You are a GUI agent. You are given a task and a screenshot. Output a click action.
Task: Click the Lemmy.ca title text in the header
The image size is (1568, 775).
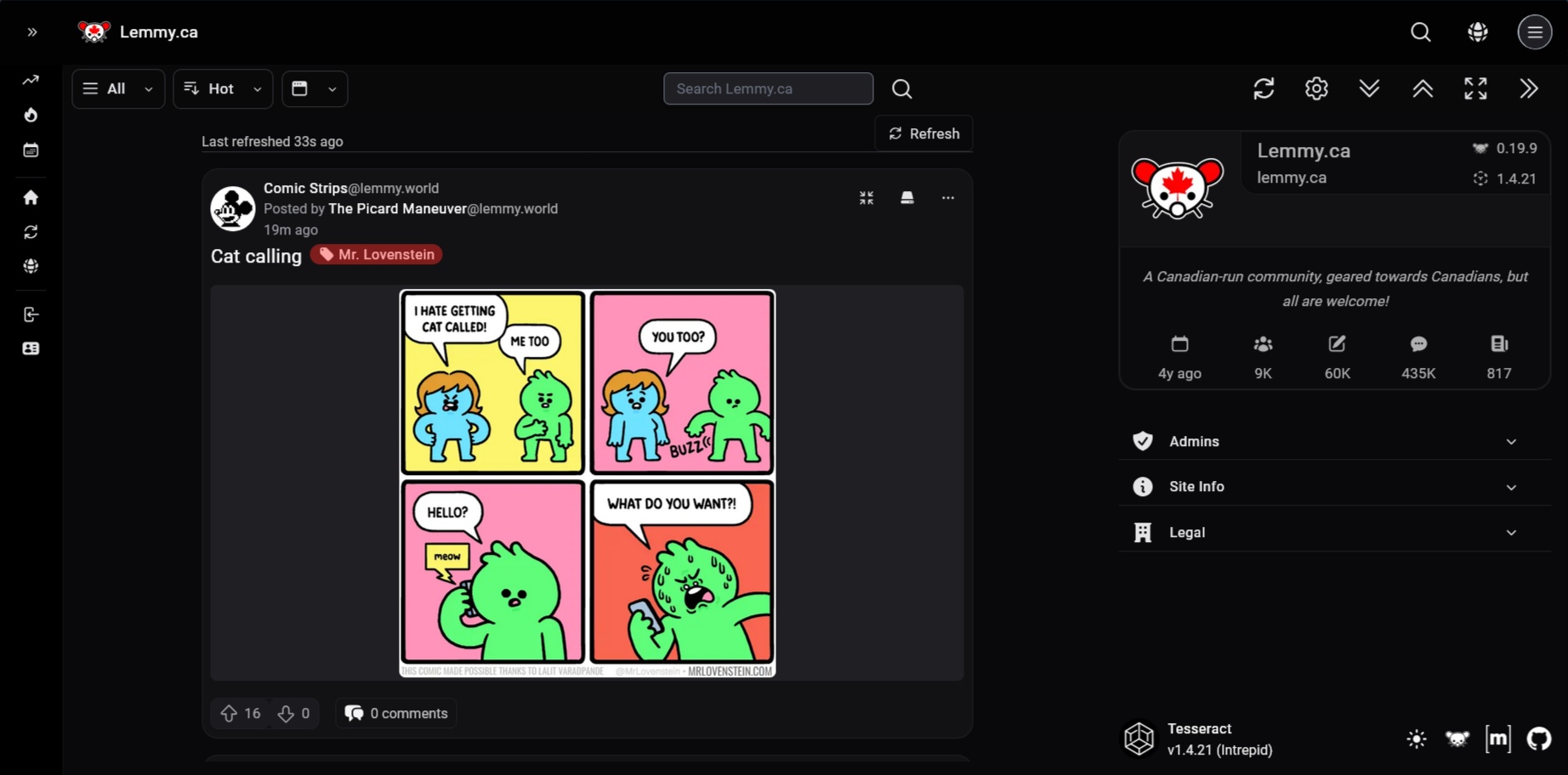[x=159, y=31]
